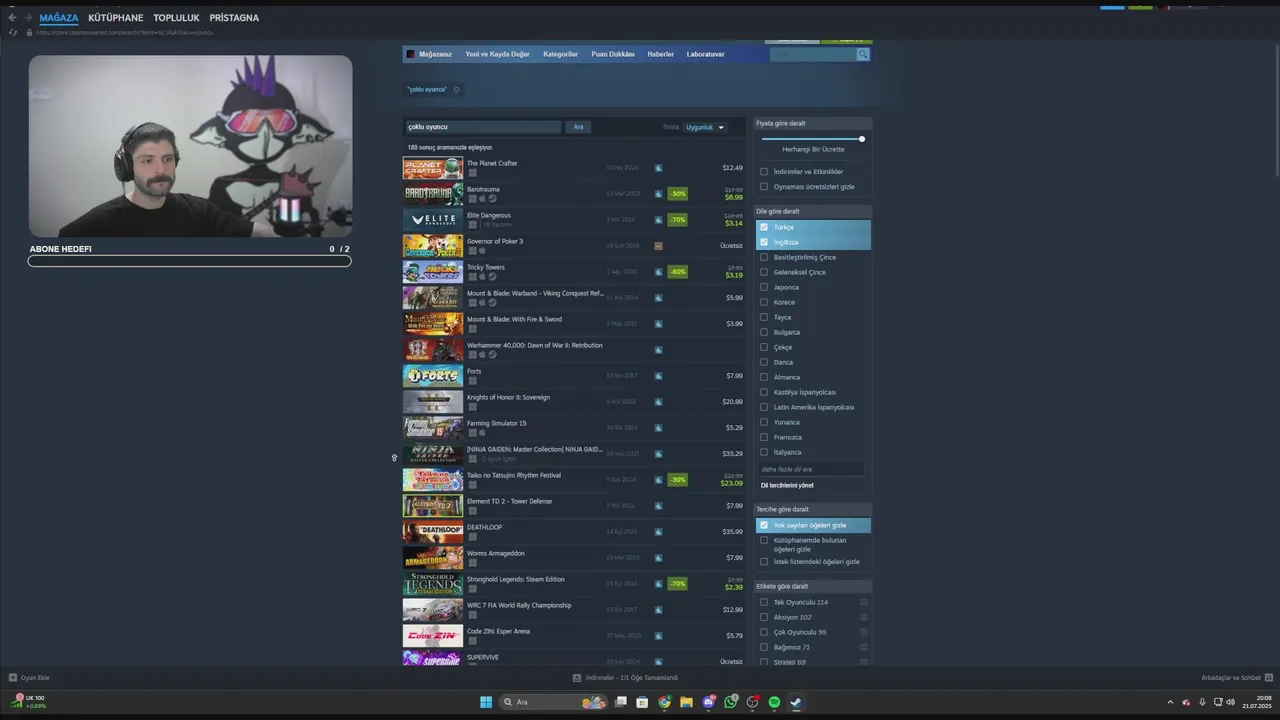Open the Windows Start menu
Viewport: 1280px width, 720px height.
[486, 702]
